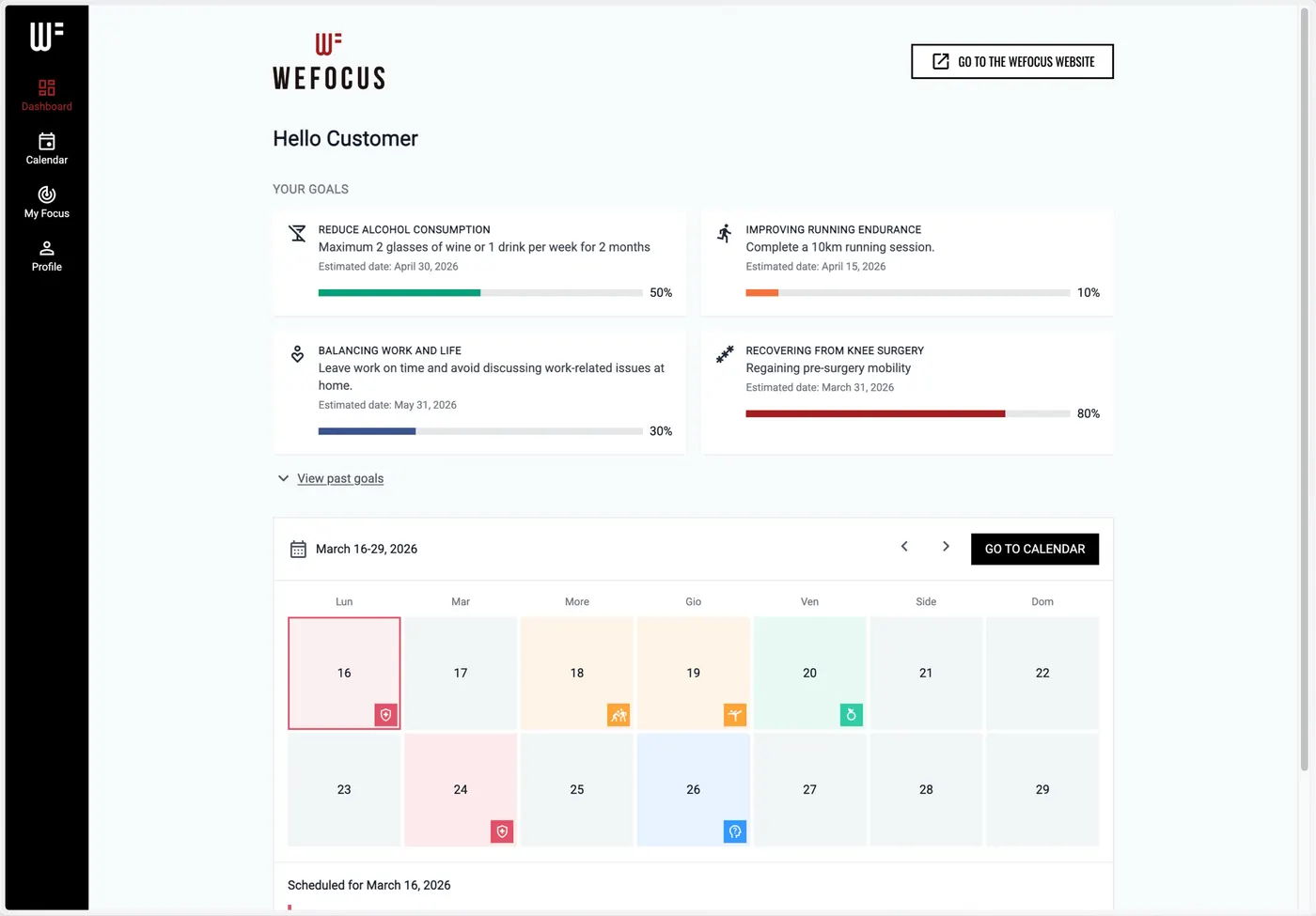
Task: Select March 16 in the calendar
Action: point(344,673)
